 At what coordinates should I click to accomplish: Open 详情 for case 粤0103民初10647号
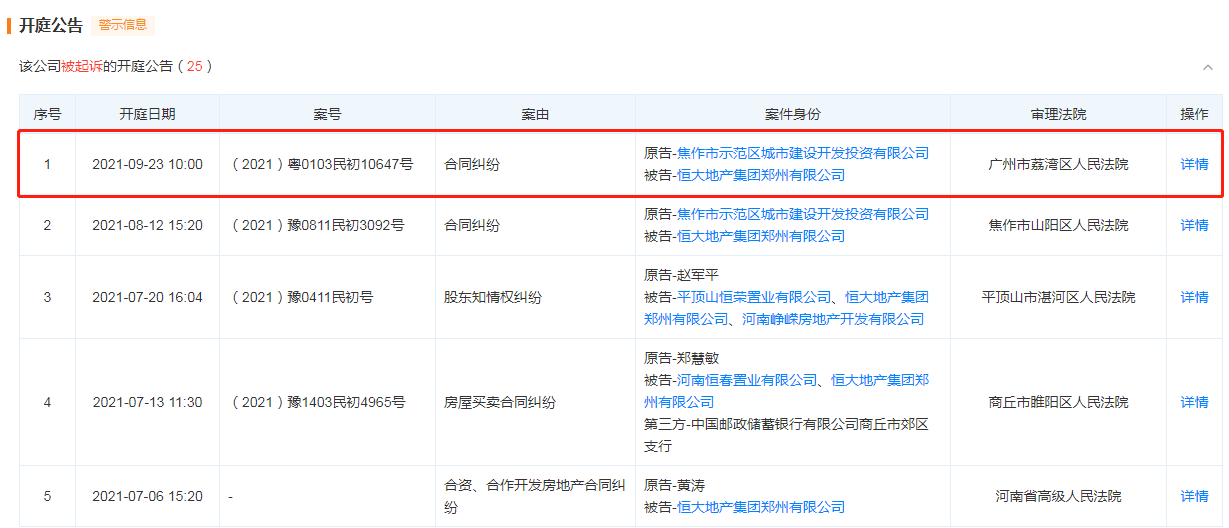(1194, 164)
